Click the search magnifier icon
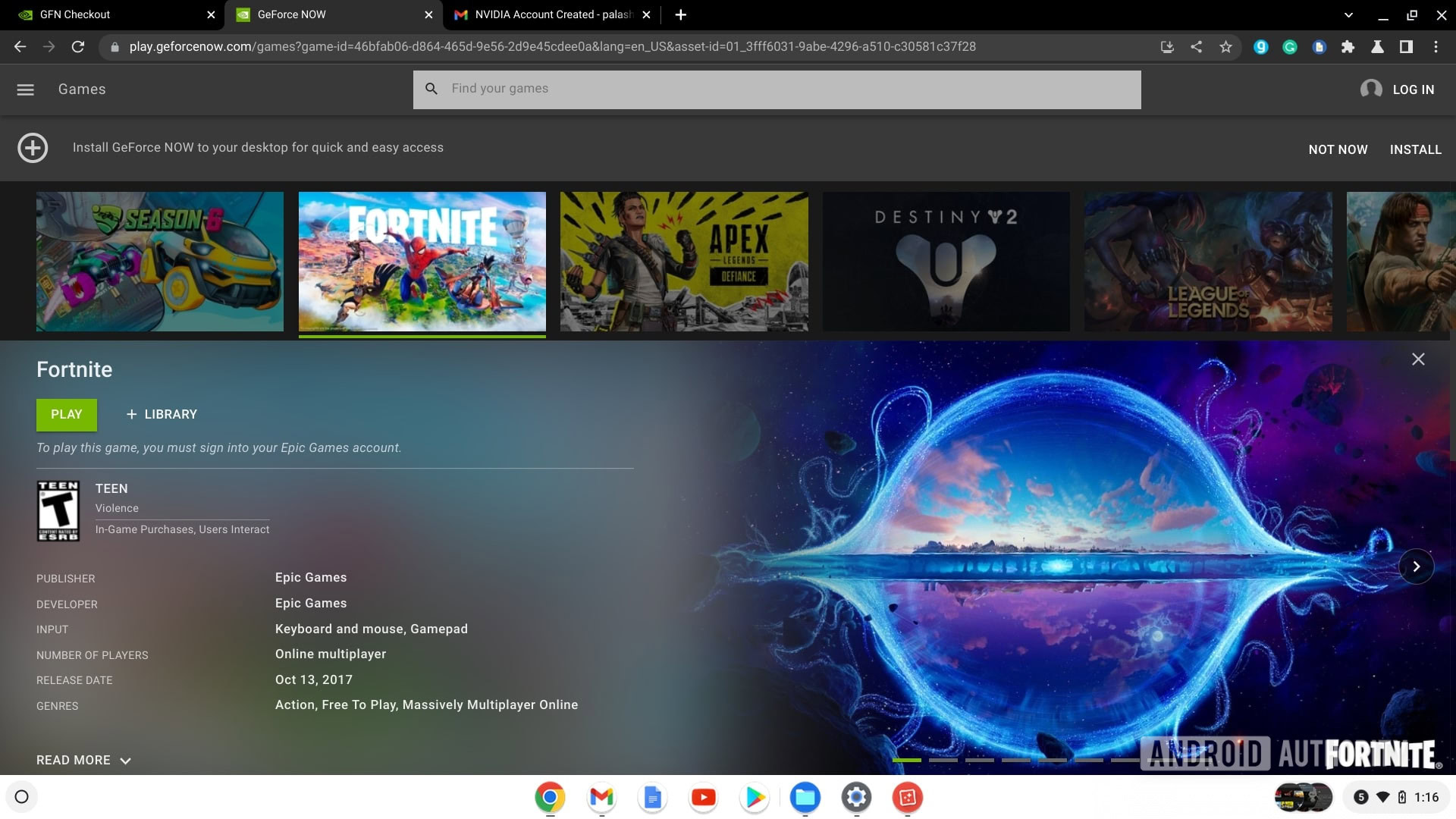Screen dimensions: 1456x819 (x=431, y=89)
